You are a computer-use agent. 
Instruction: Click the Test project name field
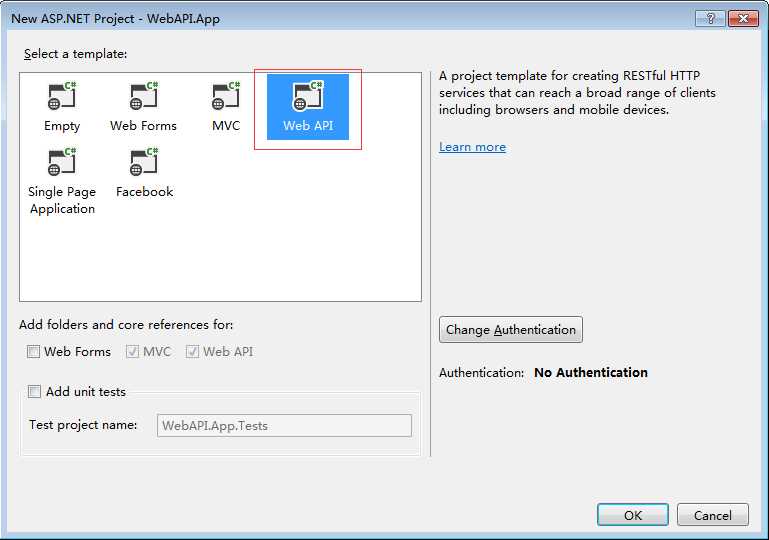[284, 425]
